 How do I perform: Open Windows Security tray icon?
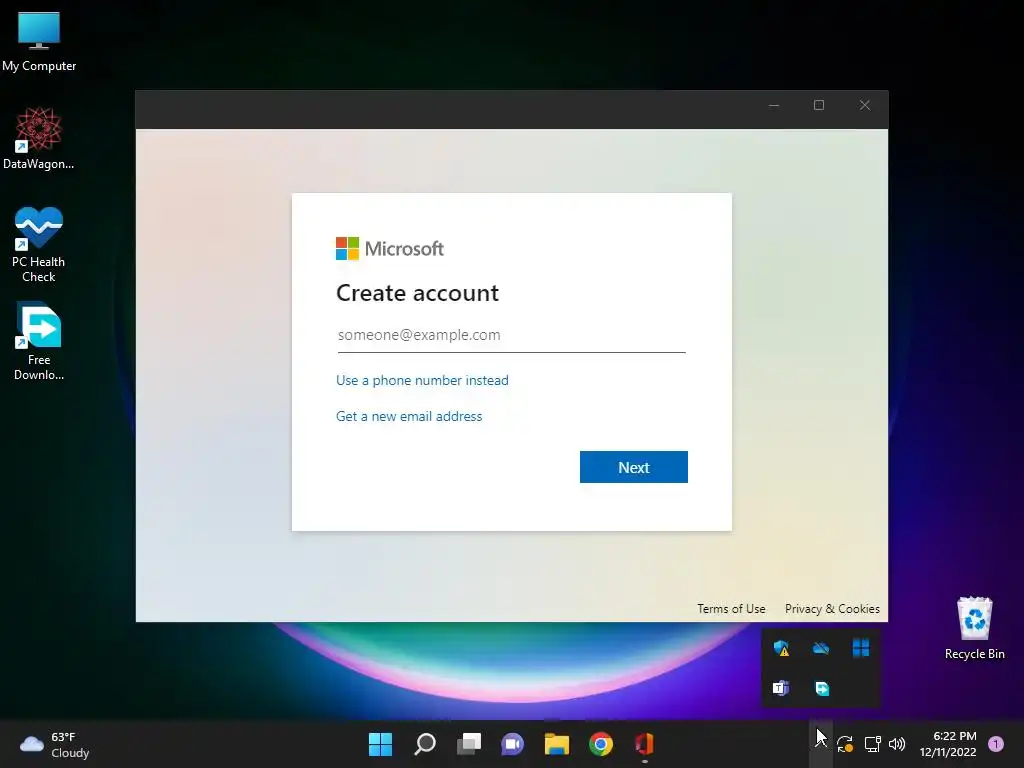(x=781, y=648)
